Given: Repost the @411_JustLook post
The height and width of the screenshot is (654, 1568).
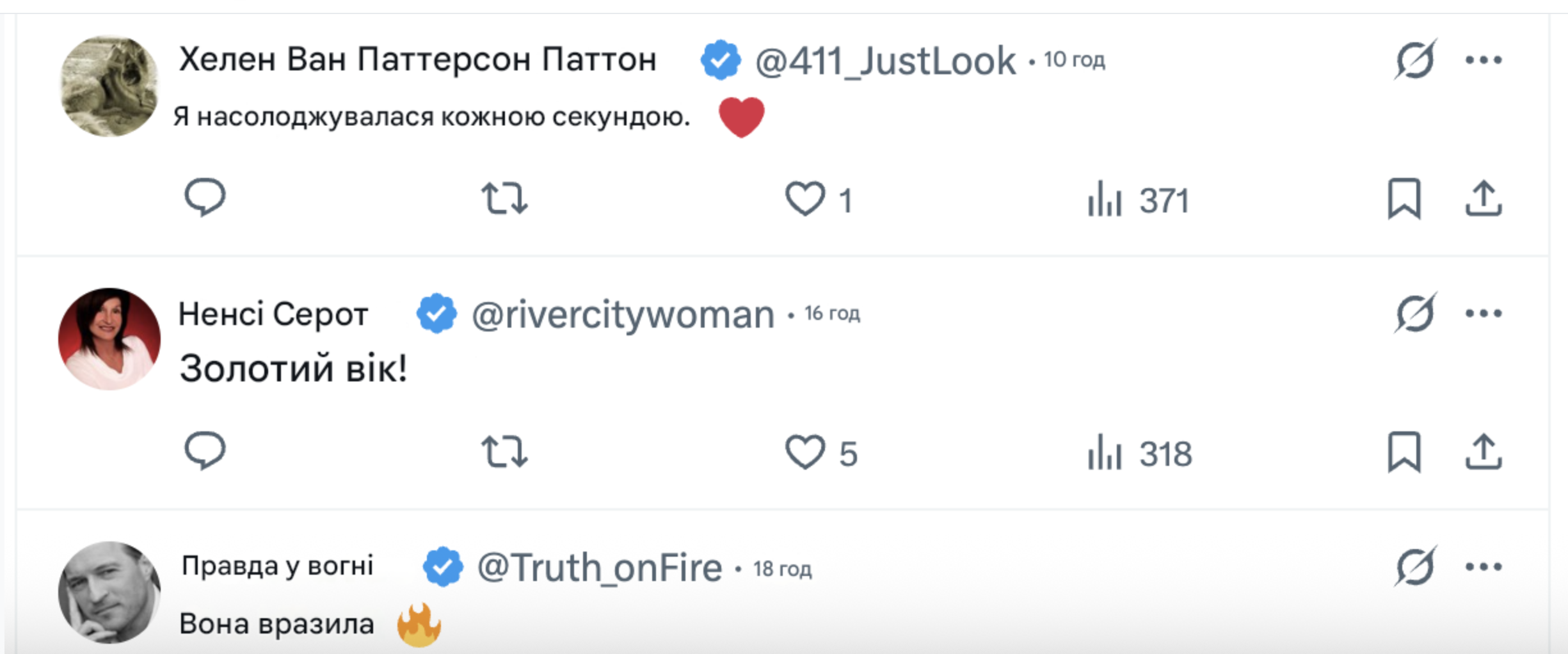Looking at the screenshot, I should click(504, 198).
